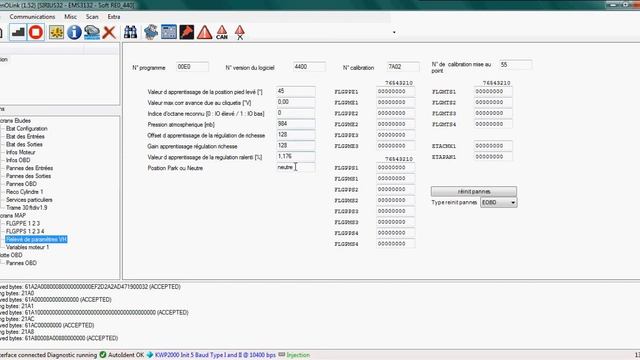This screenshot has height=360, width=640.
Task: Select Etat des Sorties tree item
Action: click(x=24, y=144)
